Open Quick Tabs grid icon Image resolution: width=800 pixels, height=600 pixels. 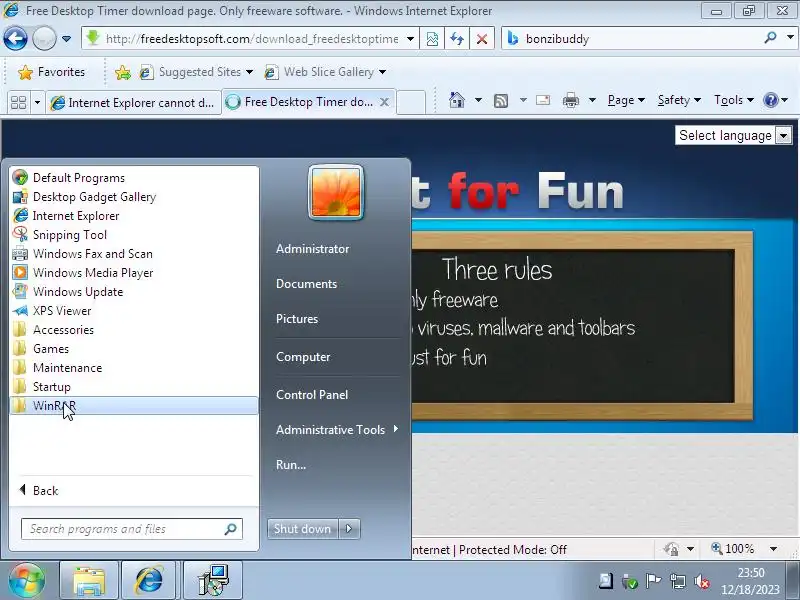(x=18, y=103)
